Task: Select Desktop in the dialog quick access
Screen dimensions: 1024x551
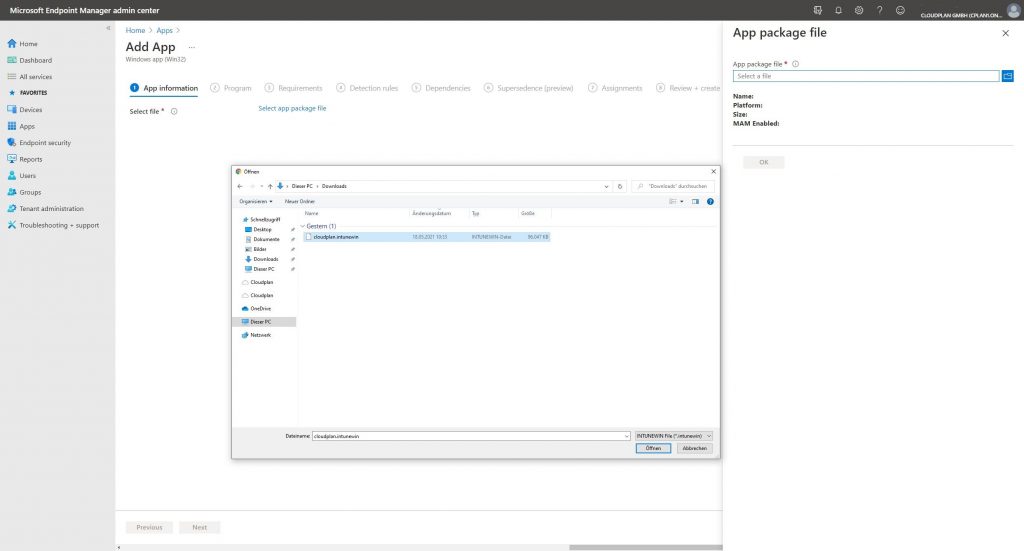Action: (x=263, y=230)
